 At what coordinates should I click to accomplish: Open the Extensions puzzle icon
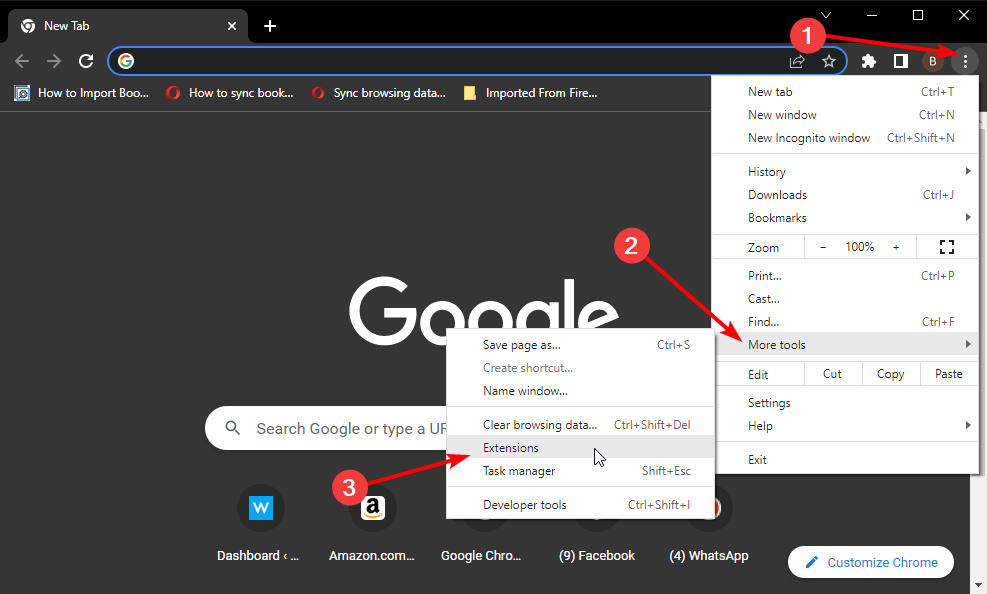click(869, 61)
